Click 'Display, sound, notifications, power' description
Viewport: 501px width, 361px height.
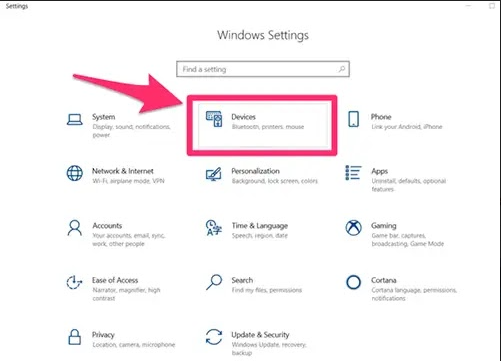[x=131, y=131]
